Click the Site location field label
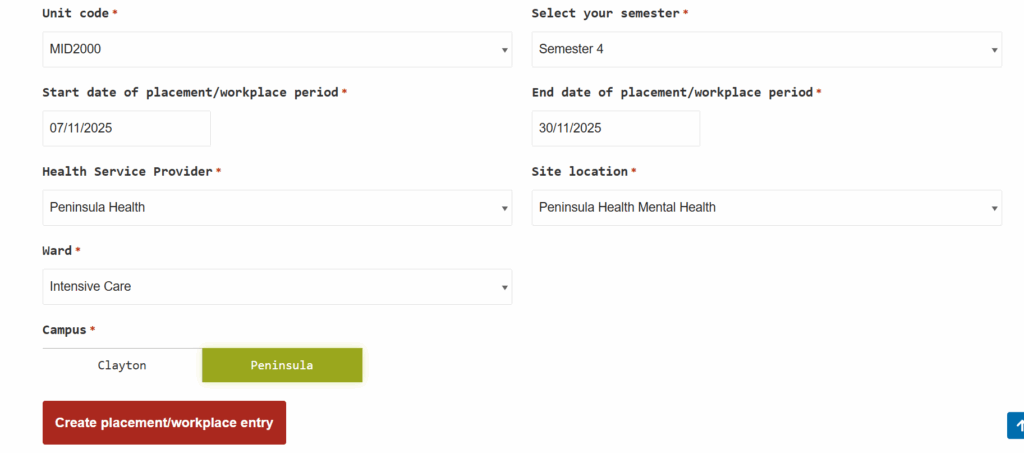Screen dimensions: 1024x453 [x=579, y=171]
